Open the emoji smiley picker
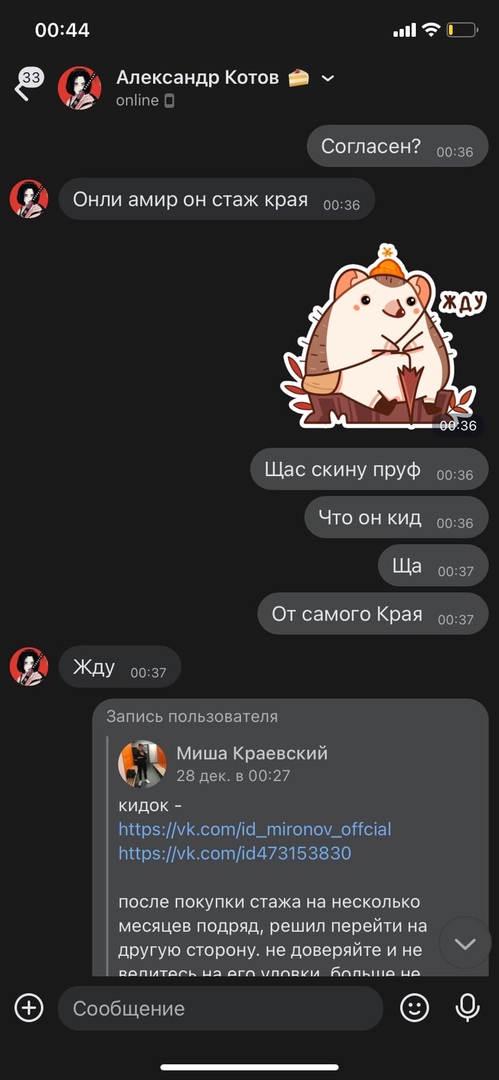Image resolution: width=499 pixels, height=1080 pixels. pos(414,1008)
